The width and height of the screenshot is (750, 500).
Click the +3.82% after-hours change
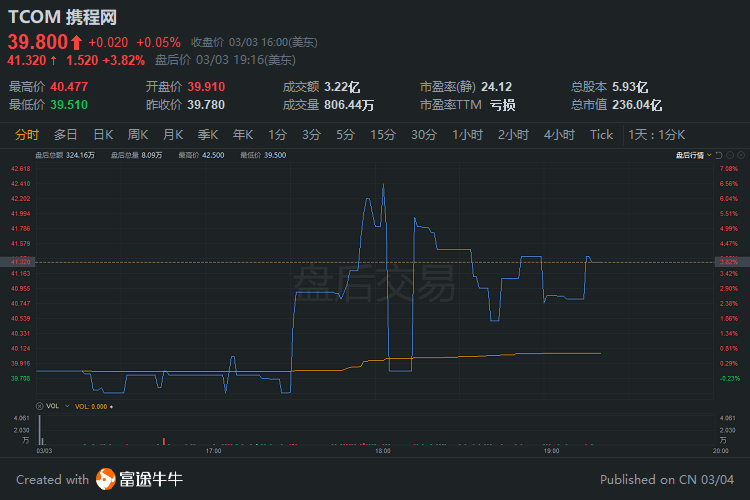coord(124,60)
